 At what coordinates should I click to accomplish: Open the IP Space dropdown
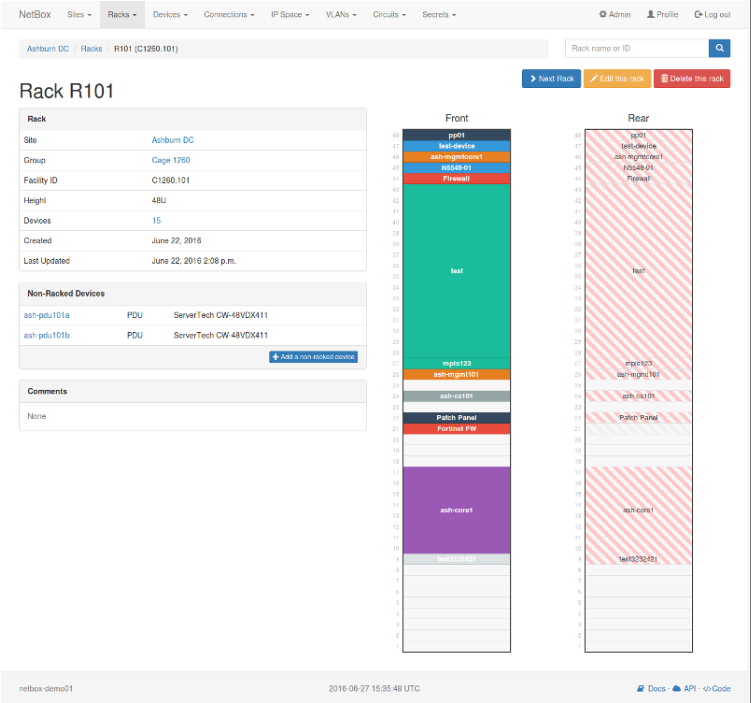[x=290, y=14]
